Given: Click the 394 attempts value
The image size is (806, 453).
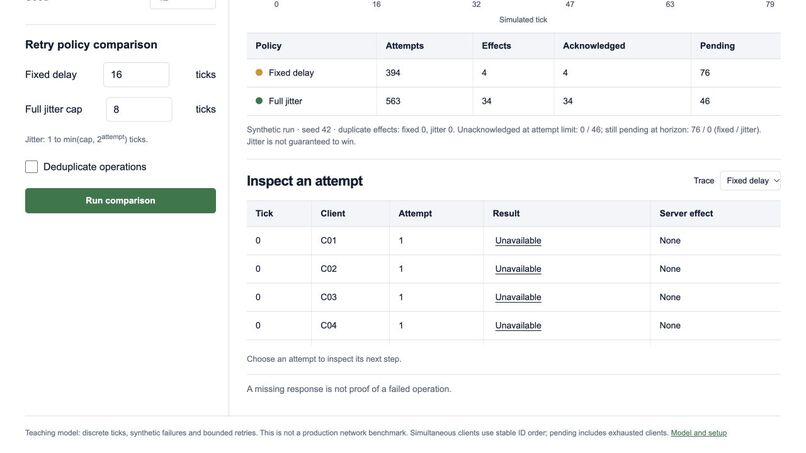Looking at the screenshot, I should point(393,73).
